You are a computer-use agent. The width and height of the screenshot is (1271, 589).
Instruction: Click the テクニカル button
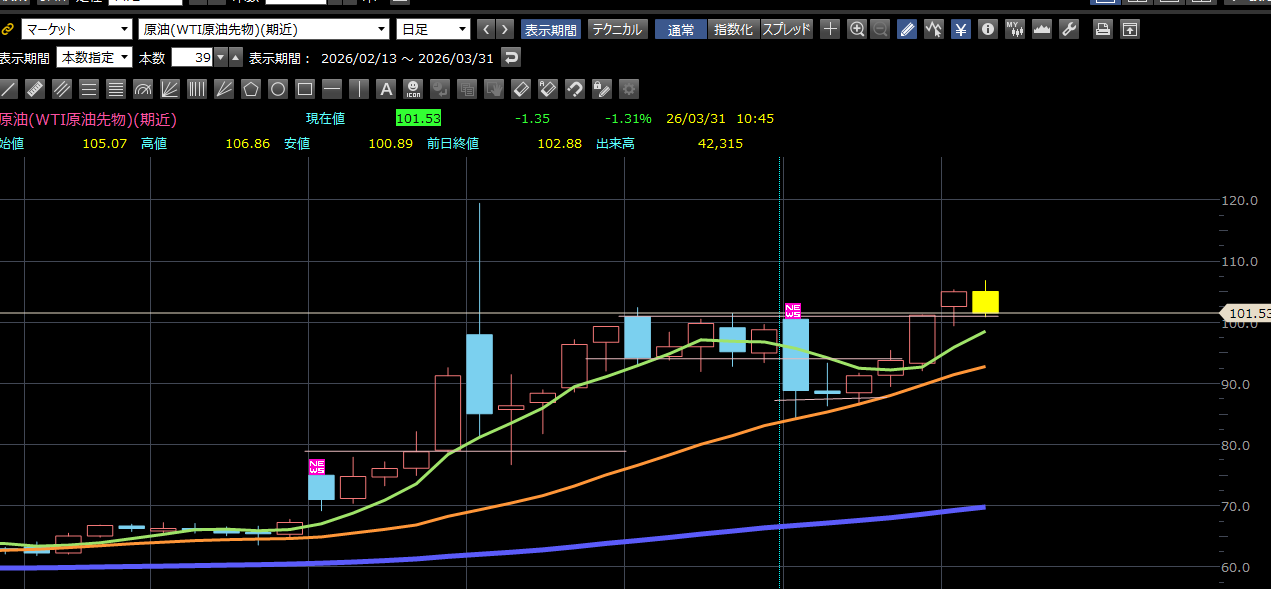pos(617,29)
